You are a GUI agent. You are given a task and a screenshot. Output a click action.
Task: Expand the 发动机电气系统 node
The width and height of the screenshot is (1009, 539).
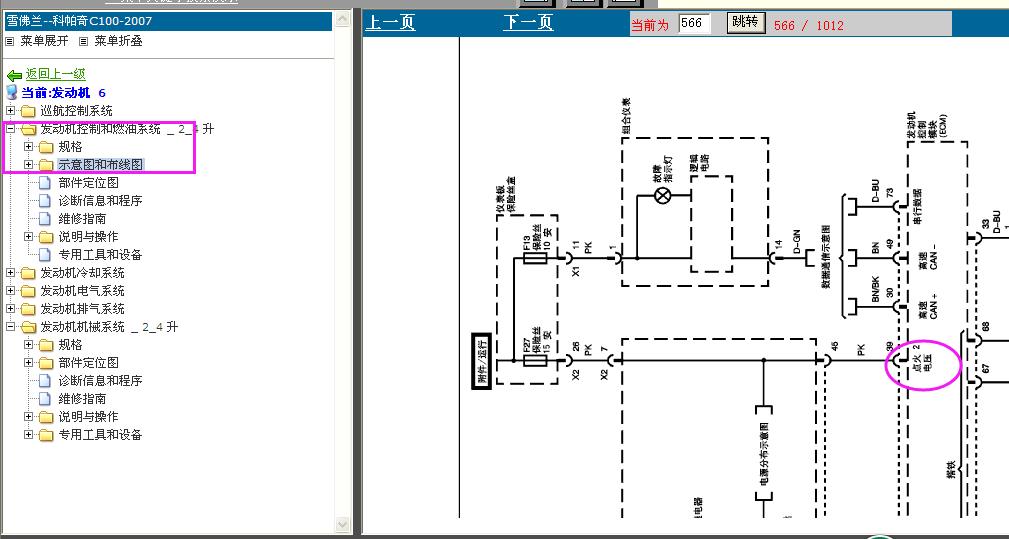pyautogui.click(x=10, y=291)
